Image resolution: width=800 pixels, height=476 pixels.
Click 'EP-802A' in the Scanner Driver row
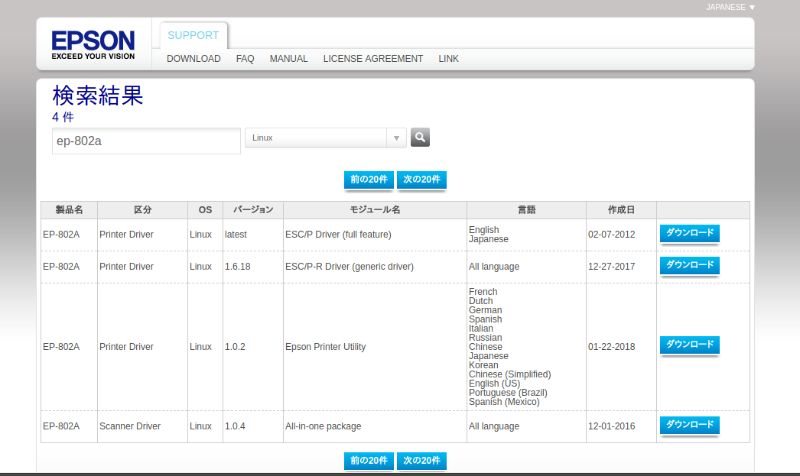[61, 427]
